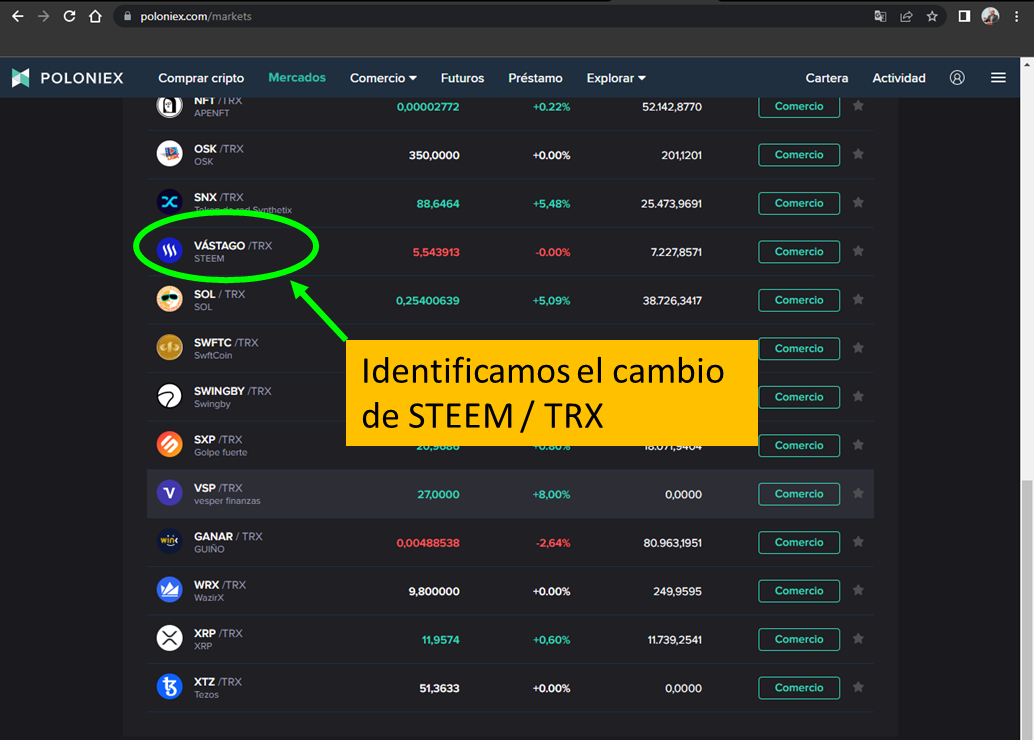Open Cartera in the header
The image size is (1034, 740).
click(827, 78)
